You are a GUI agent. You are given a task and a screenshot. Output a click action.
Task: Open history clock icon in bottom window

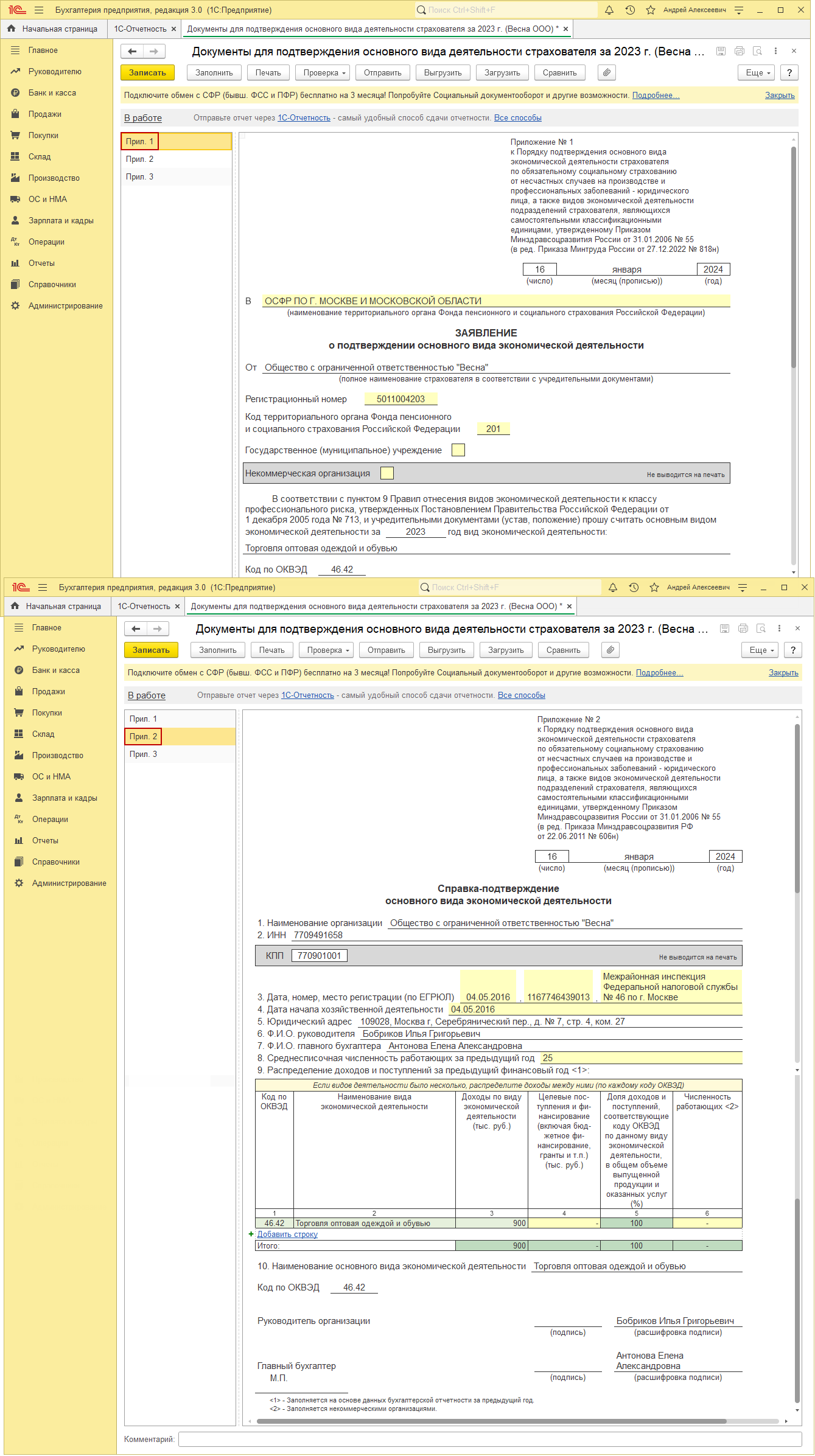(634, 587)
